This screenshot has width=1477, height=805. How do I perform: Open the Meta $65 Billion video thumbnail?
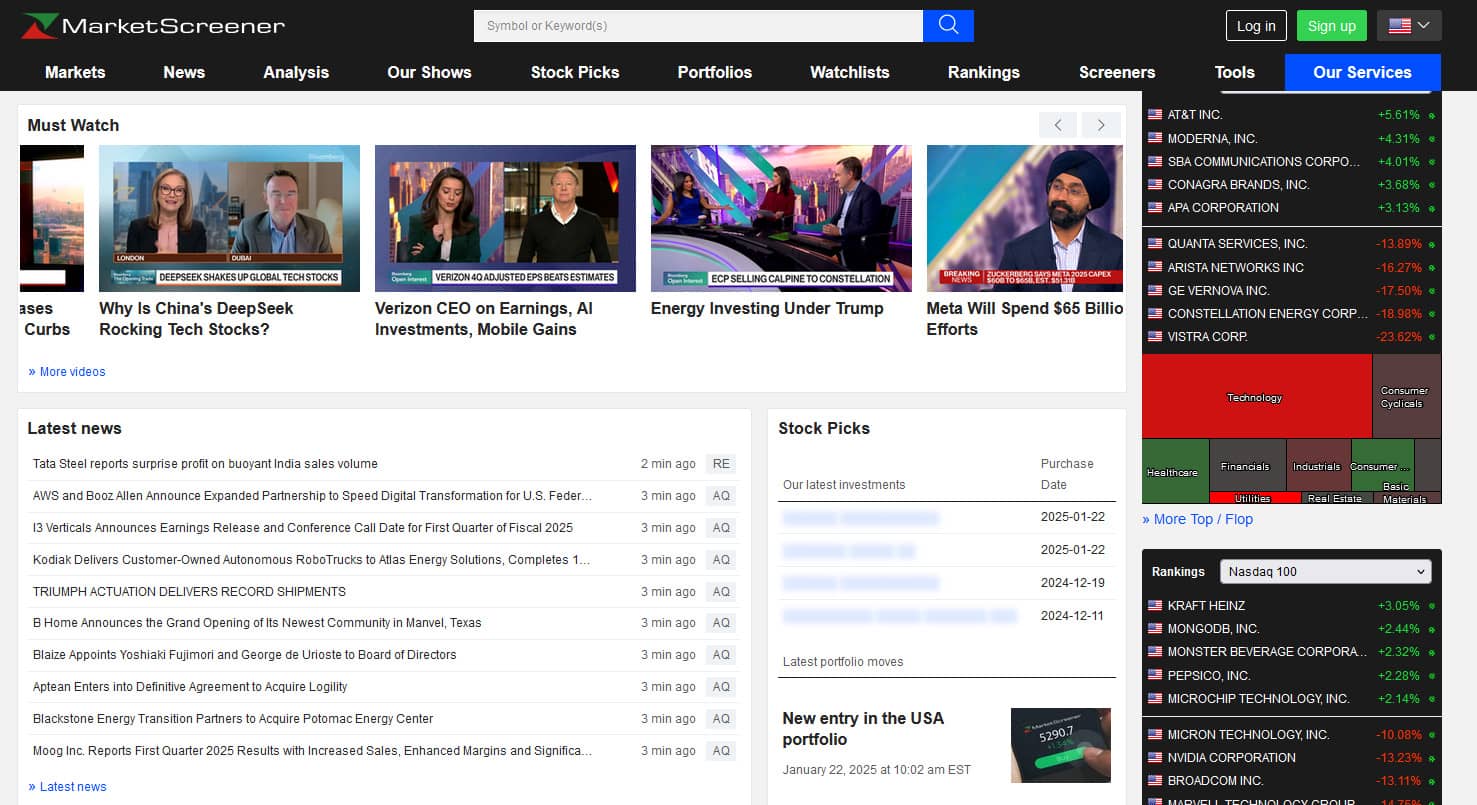[1025, 218]
